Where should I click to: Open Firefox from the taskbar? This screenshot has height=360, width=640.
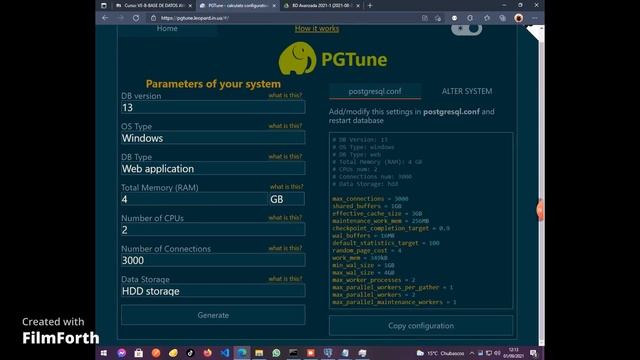[207, 353]
